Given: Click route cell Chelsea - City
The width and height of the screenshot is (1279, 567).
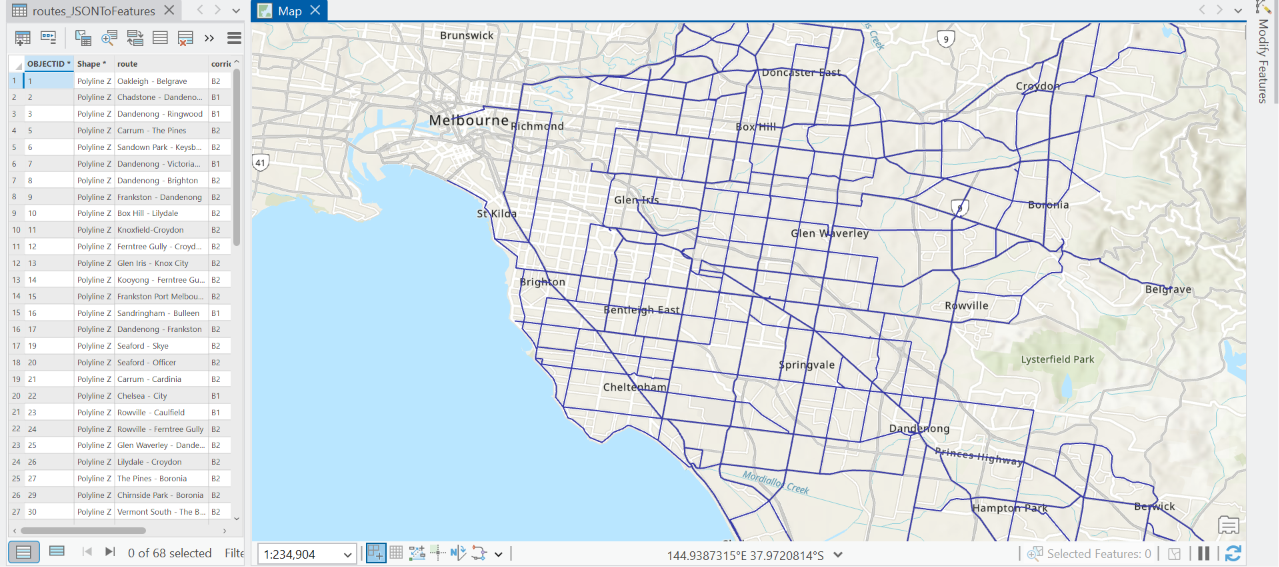Looking at the screenshot, I should [x=161, y=395].
